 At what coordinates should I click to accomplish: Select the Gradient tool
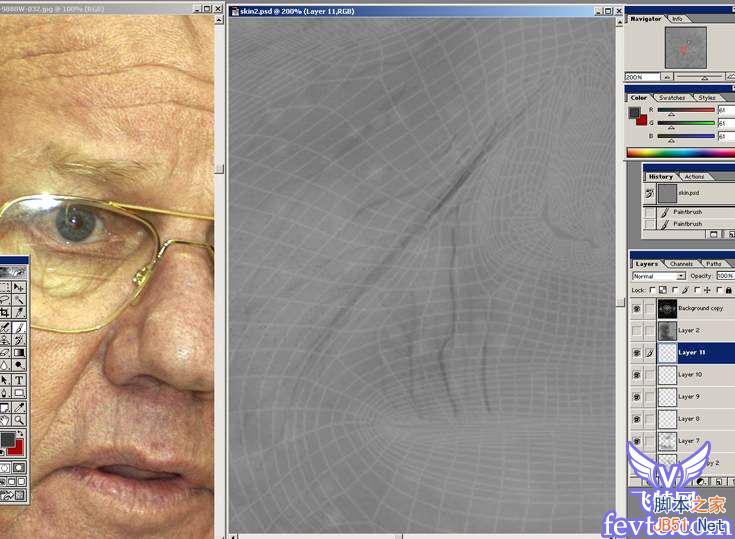pyautogui.click(x=18, y=352)
